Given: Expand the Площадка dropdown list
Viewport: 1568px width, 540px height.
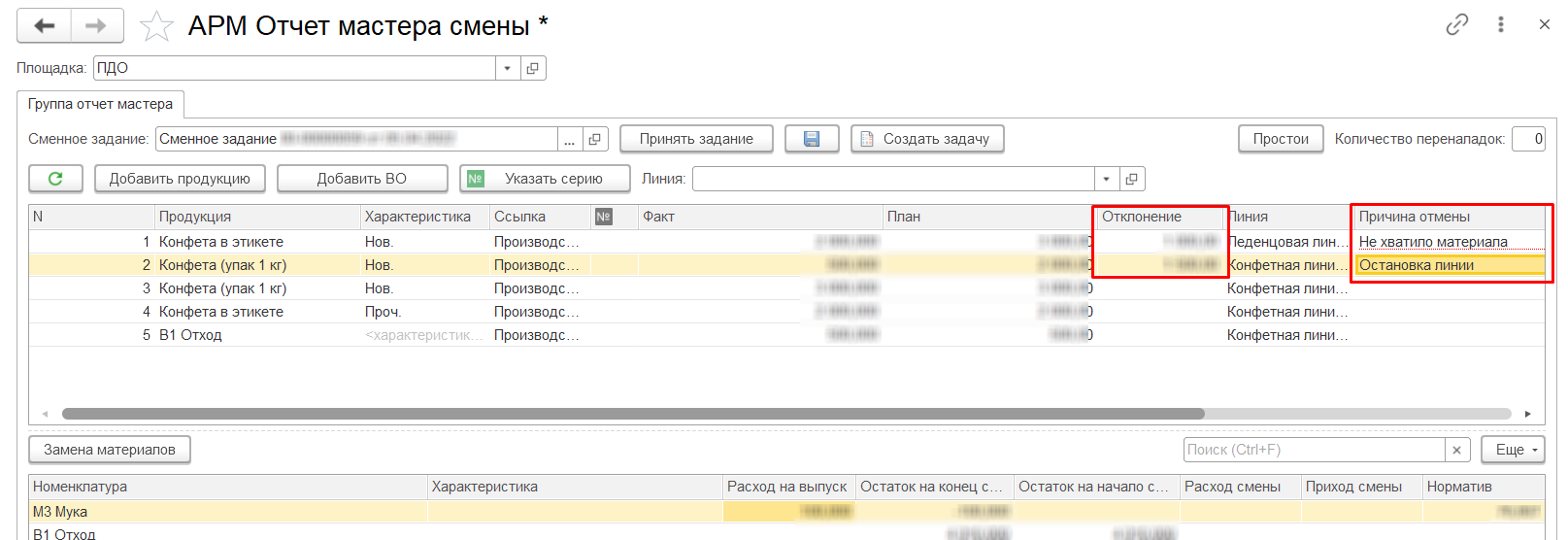Looking at the screenshot, I should (508, 68).
